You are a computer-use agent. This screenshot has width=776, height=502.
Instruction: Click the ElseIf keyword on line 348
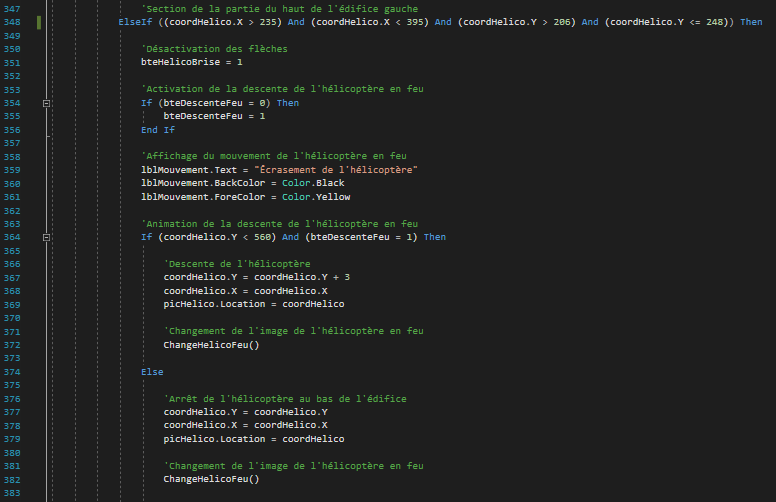click(x=135, y=22)
